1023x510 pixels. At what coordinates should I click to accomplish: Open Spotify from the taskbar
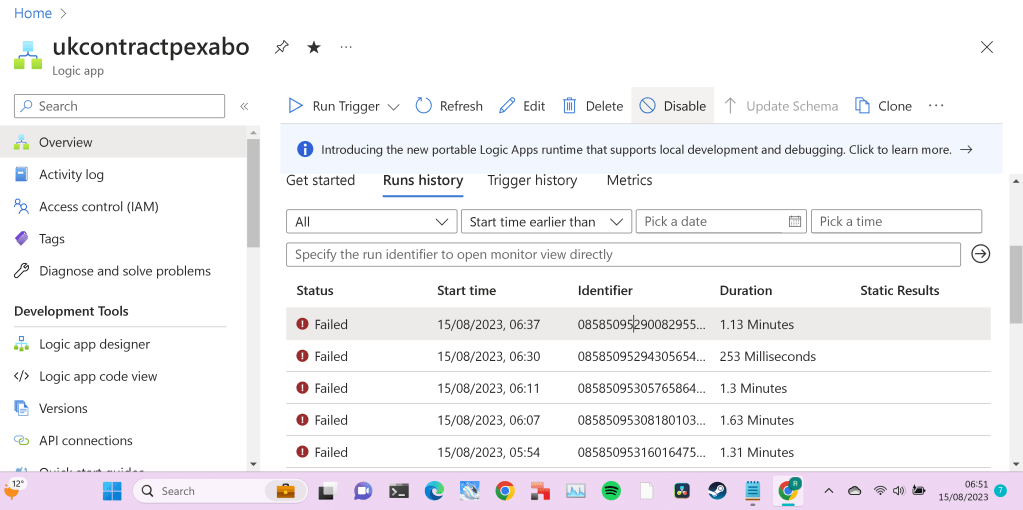(x=611, y=490)
